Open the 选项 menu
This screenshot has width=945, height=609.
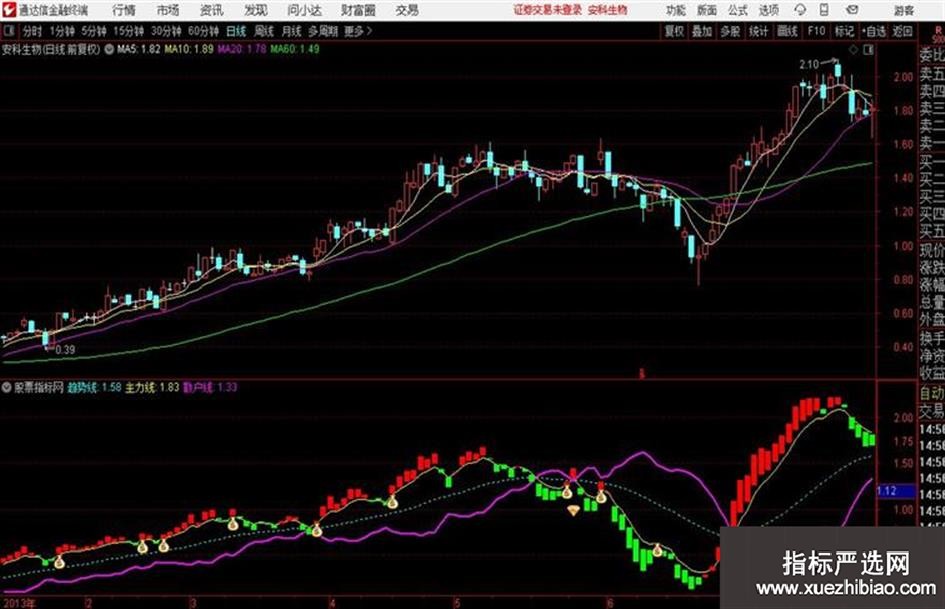click(x=769, y=10)
